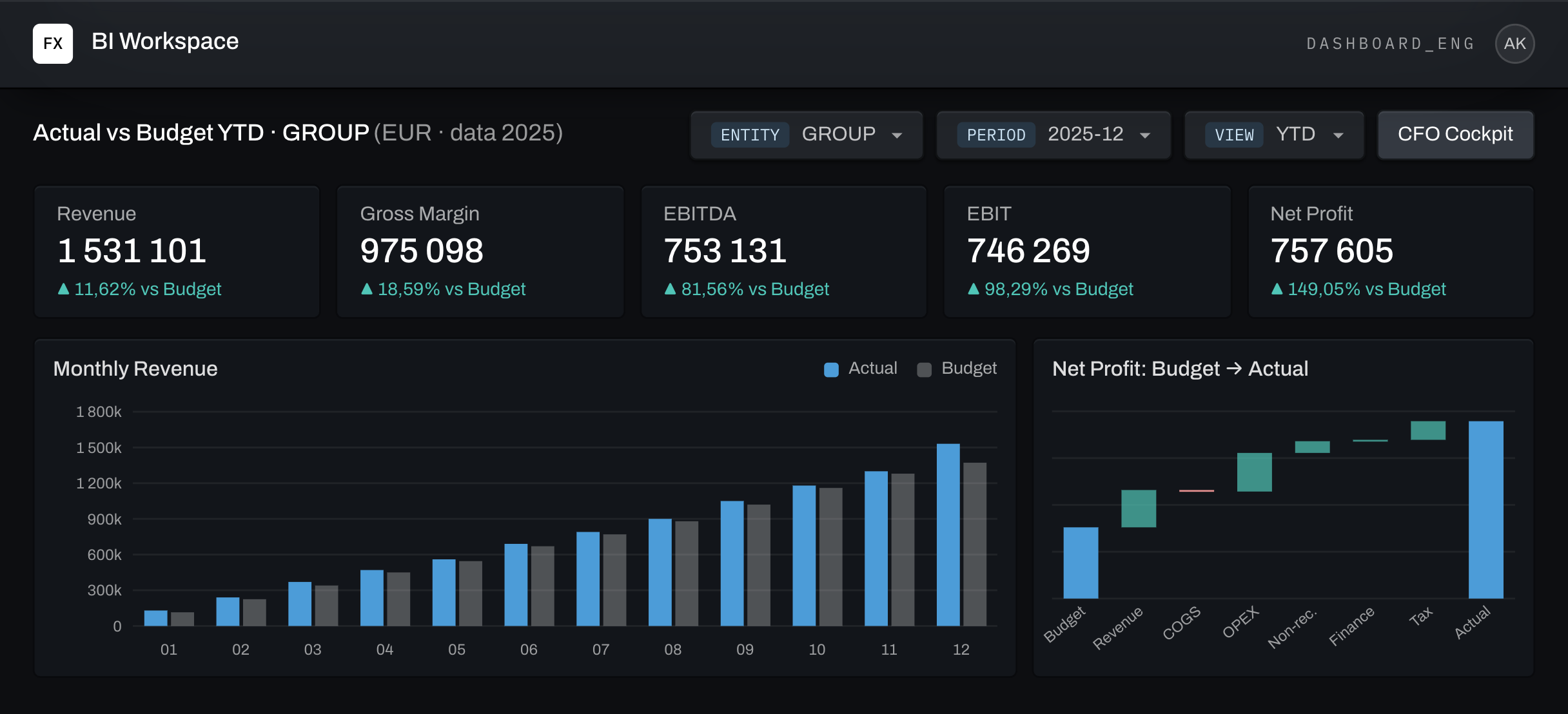Click the COGS axis label
1568x714 pixels.
tap(1182, 622)
